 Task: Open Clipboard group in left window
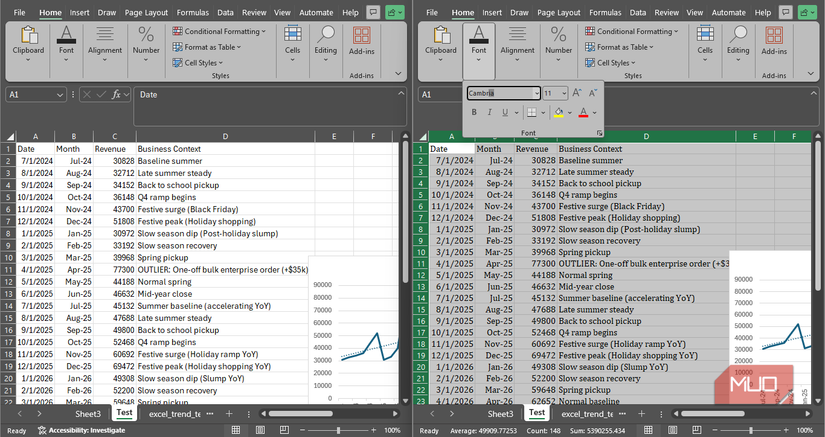point(28,43)
